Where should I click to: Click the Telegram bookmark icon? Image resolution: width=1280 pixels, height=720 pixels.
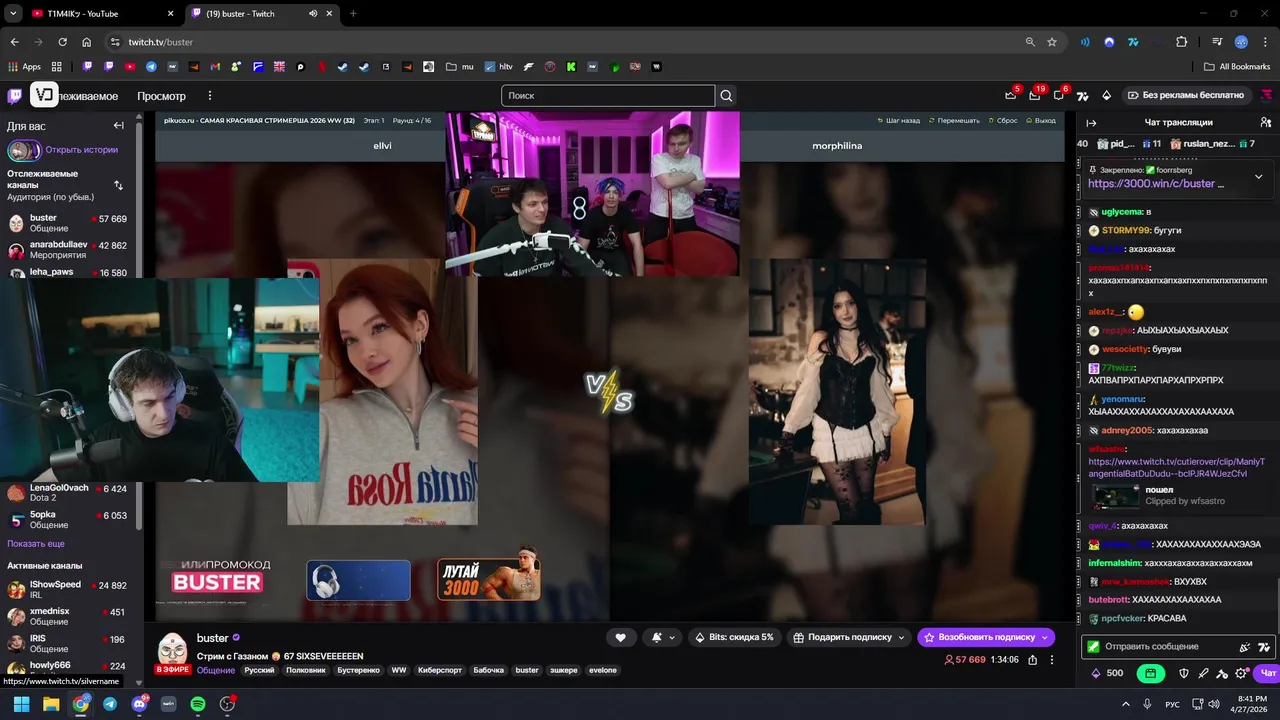tap(151, 67)
